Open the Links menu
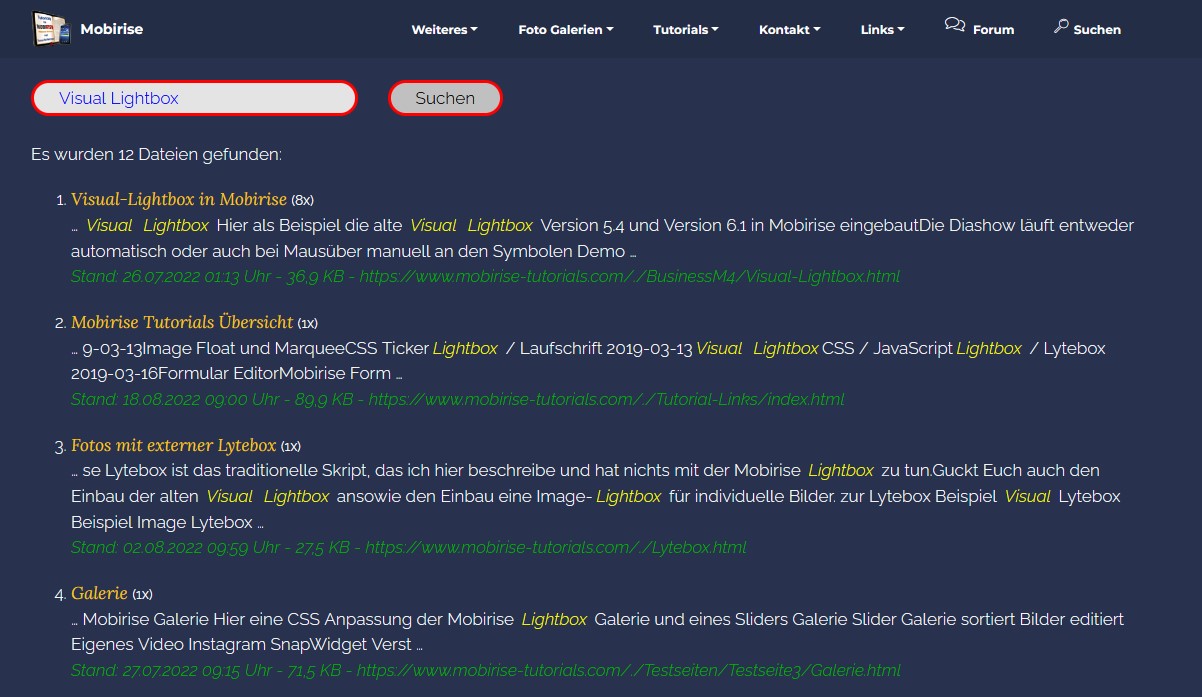 click(x=882, y=30)
